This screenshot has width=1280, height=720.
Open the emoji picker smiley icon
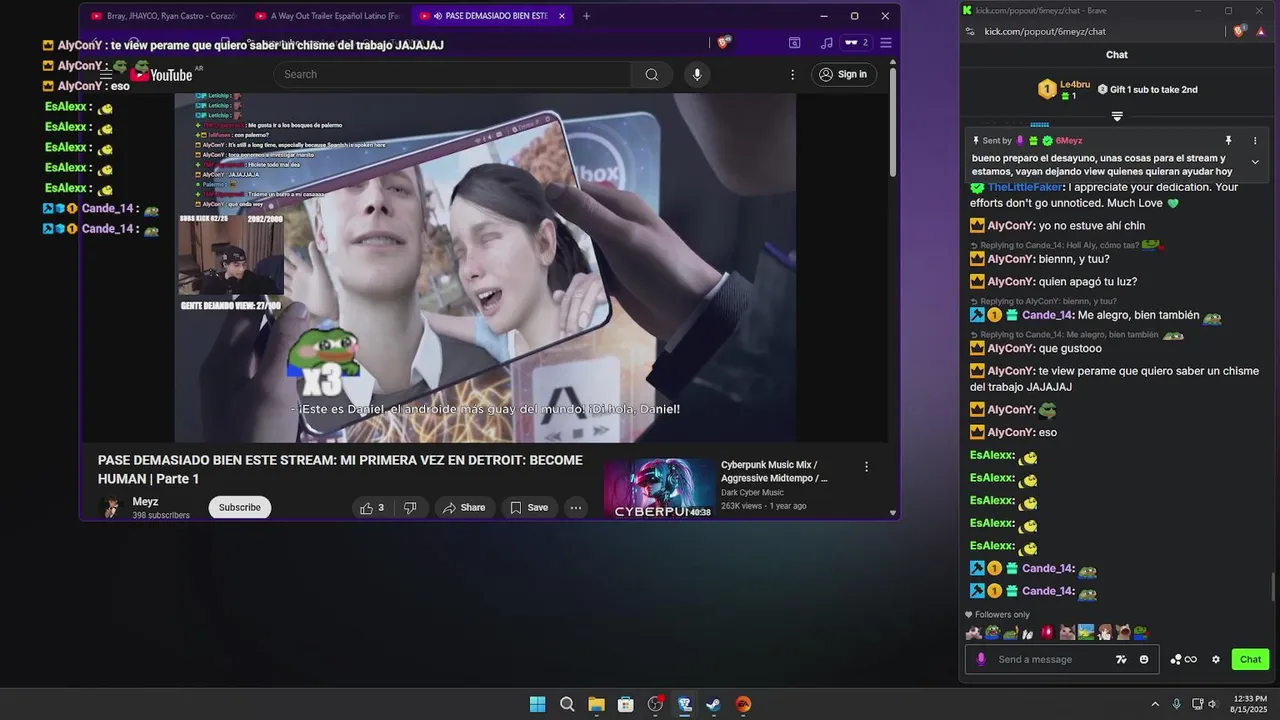pos(1144,659)
